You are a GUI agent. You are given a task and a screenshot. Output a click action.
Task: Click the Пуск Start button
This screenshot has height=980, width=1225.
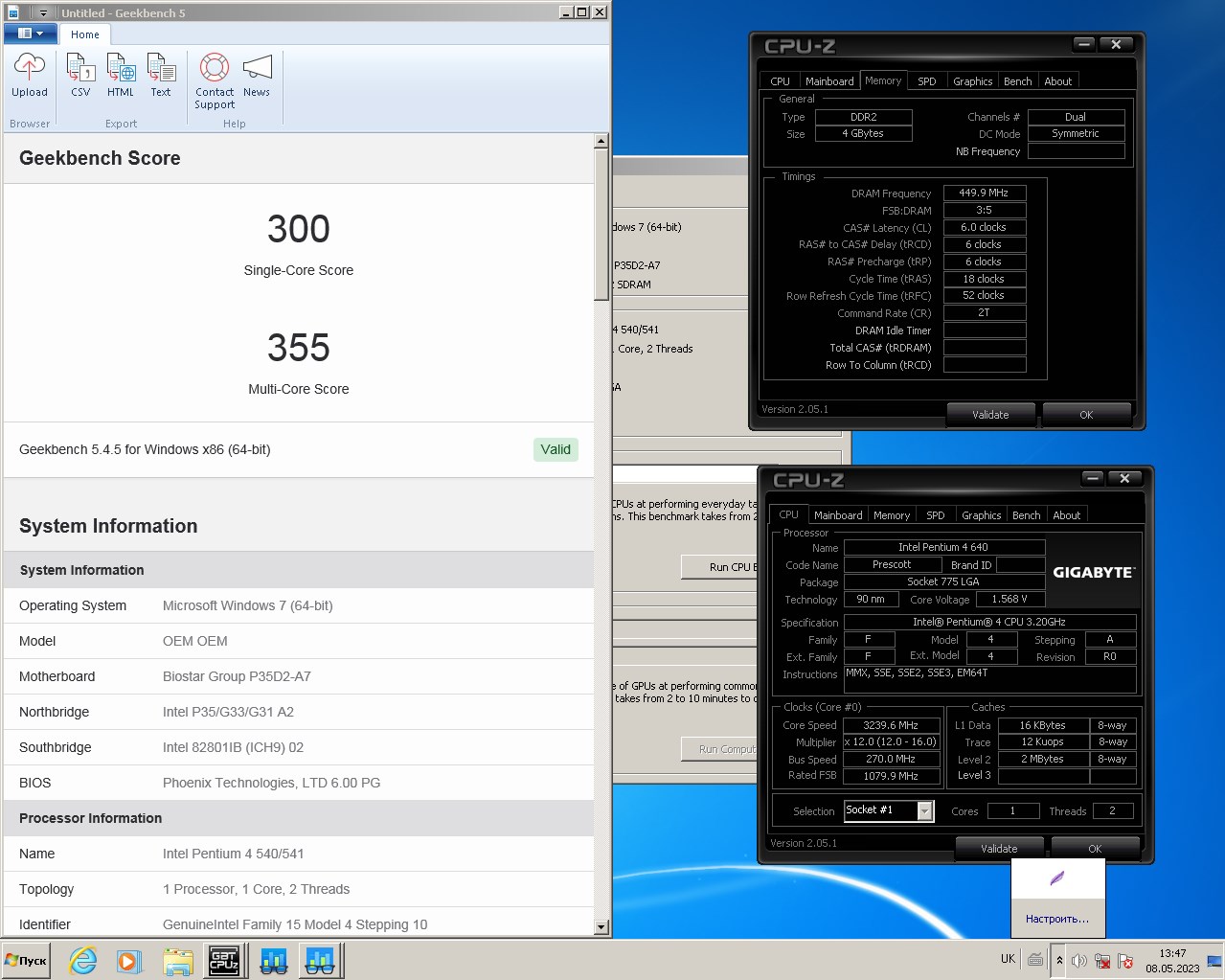pyautogui.click(x=26, y=961)
